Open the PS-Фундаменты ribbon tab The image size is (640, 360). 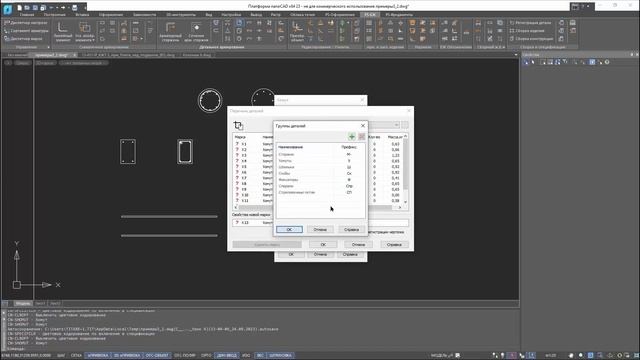coord(399,15)
